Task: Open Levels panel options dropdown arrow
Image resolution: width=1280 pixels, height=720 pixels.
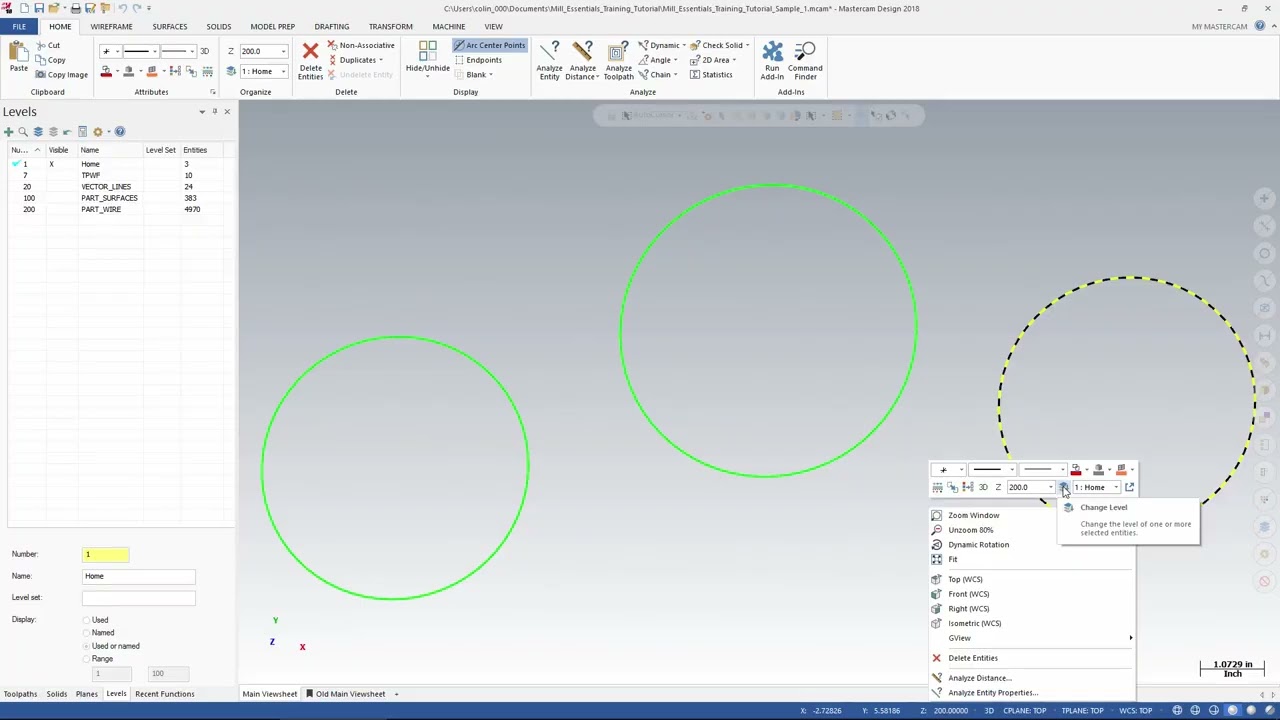Action: (201, 111)
